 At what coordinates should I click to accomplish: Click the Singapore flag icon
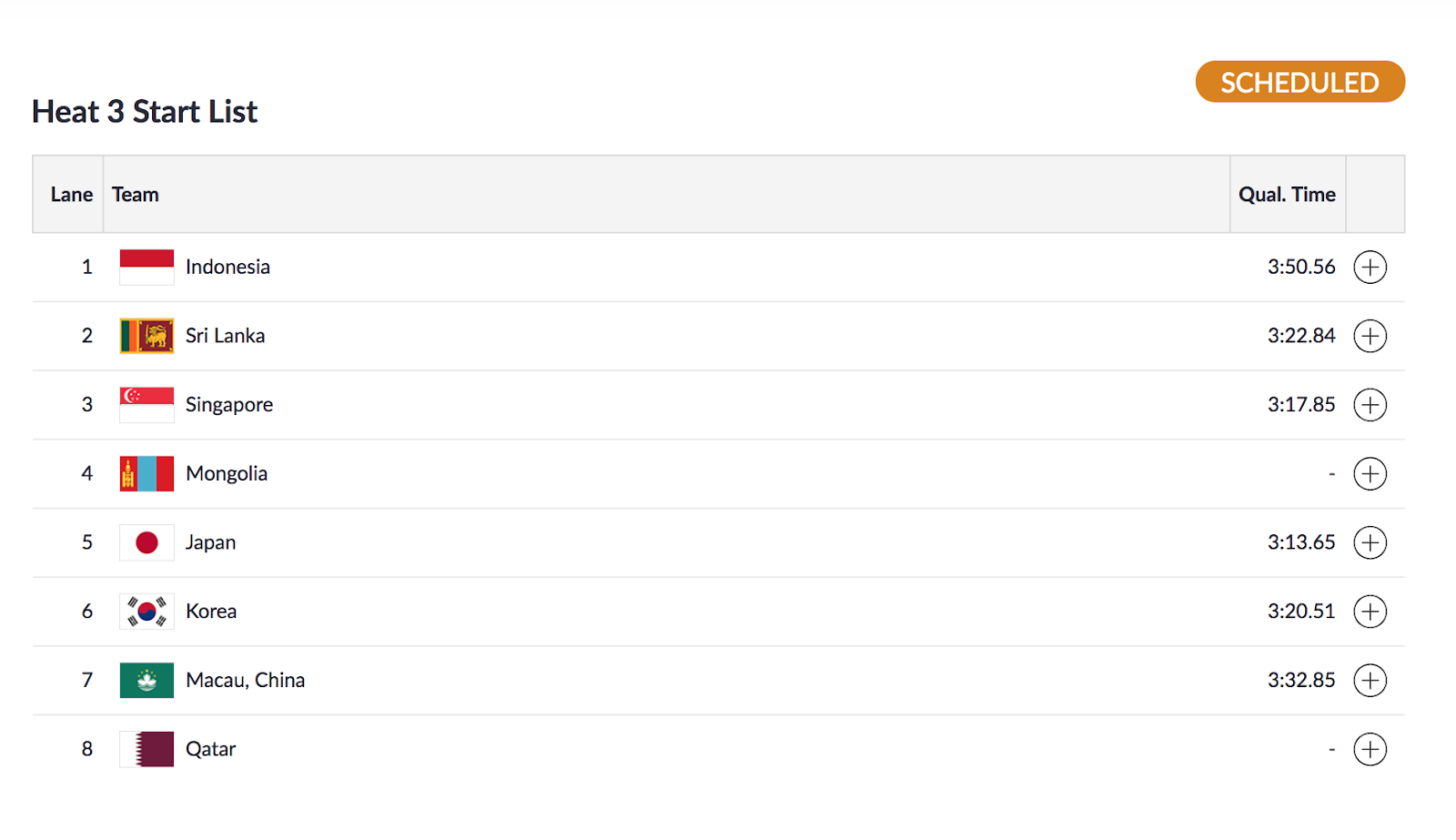pyautogui.click(x=147, y=405)
